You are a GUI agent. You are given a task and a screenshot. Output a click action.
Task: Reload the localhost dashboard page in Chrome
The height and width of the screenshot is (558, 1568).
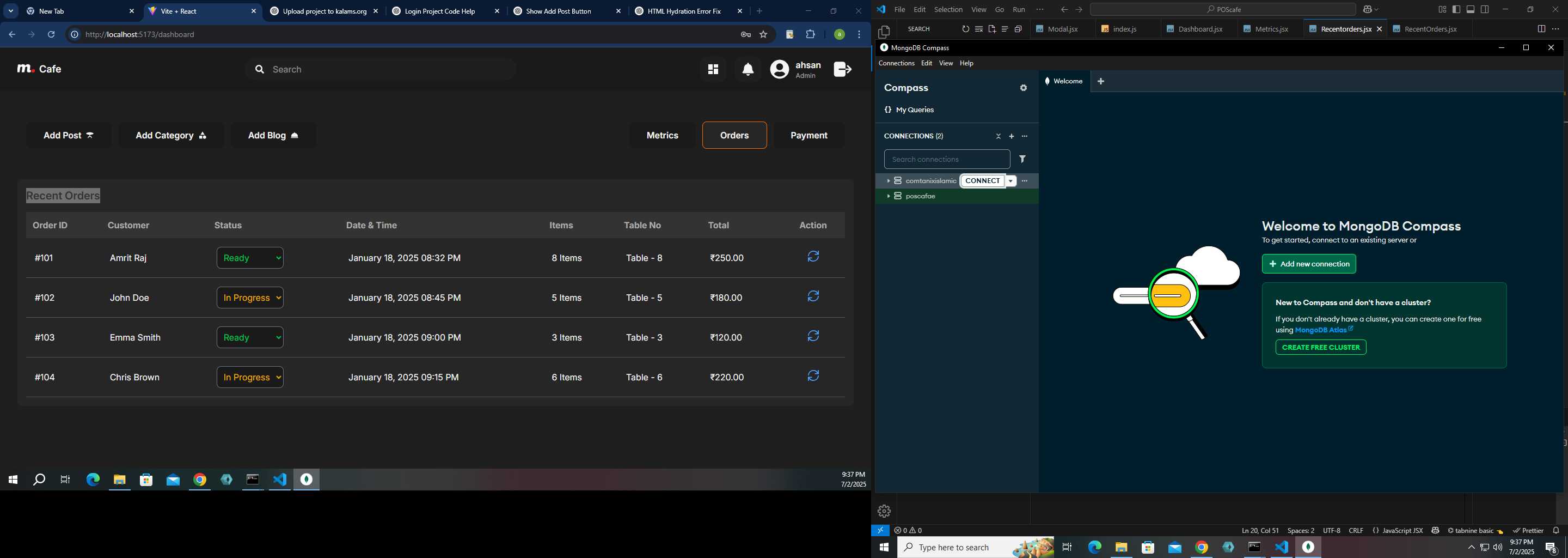click(x=51, y=35)
